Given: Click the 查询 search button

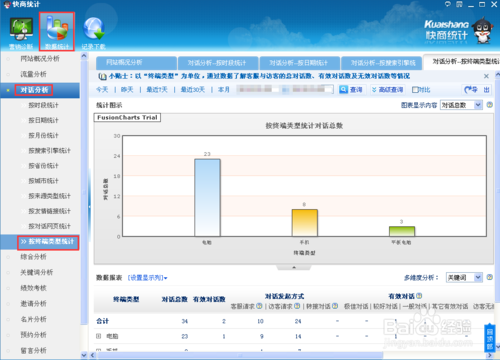Looking at the screenshot, I should pos(351,90).
